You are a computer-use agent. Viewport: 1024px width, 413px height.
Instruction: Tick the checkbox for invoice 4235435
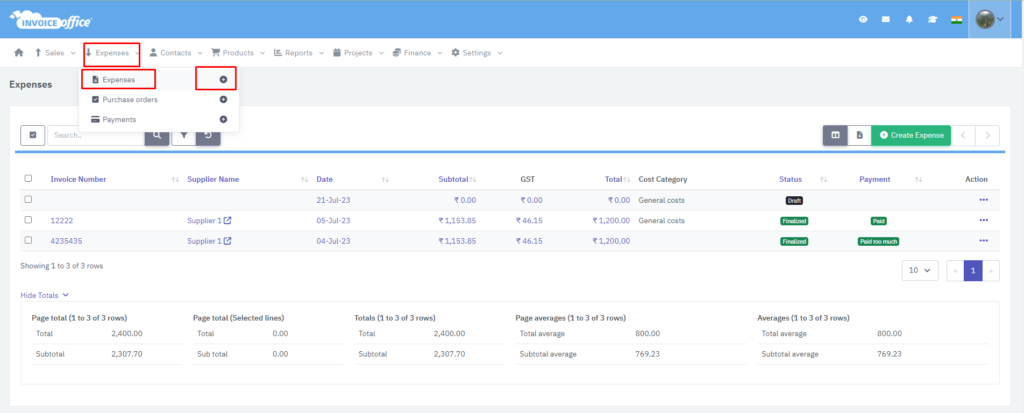pyautogui.click(x=28, y=240)
